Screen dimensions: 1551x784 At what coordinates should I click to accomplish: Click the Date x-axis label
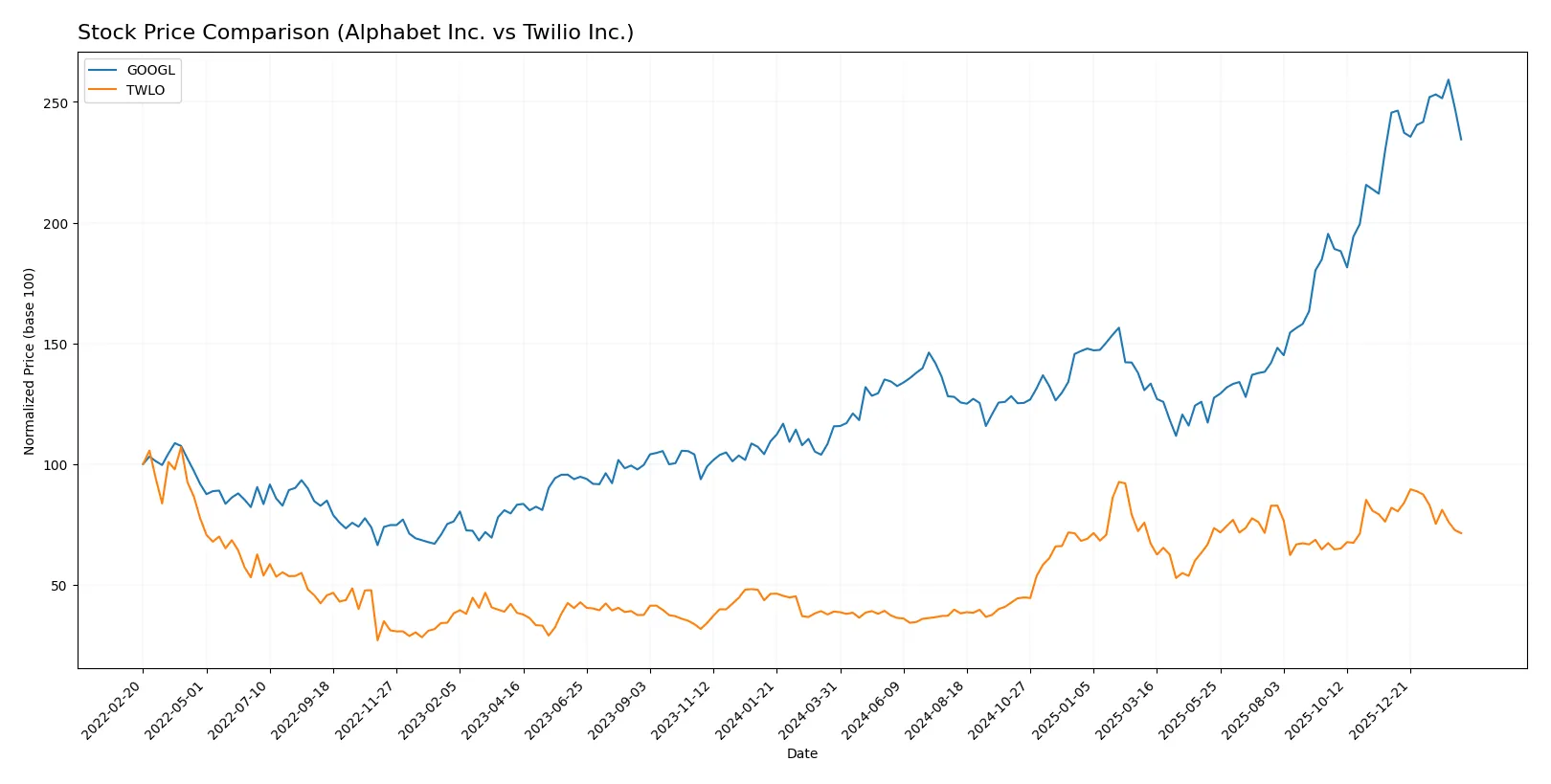pos(801,753)
